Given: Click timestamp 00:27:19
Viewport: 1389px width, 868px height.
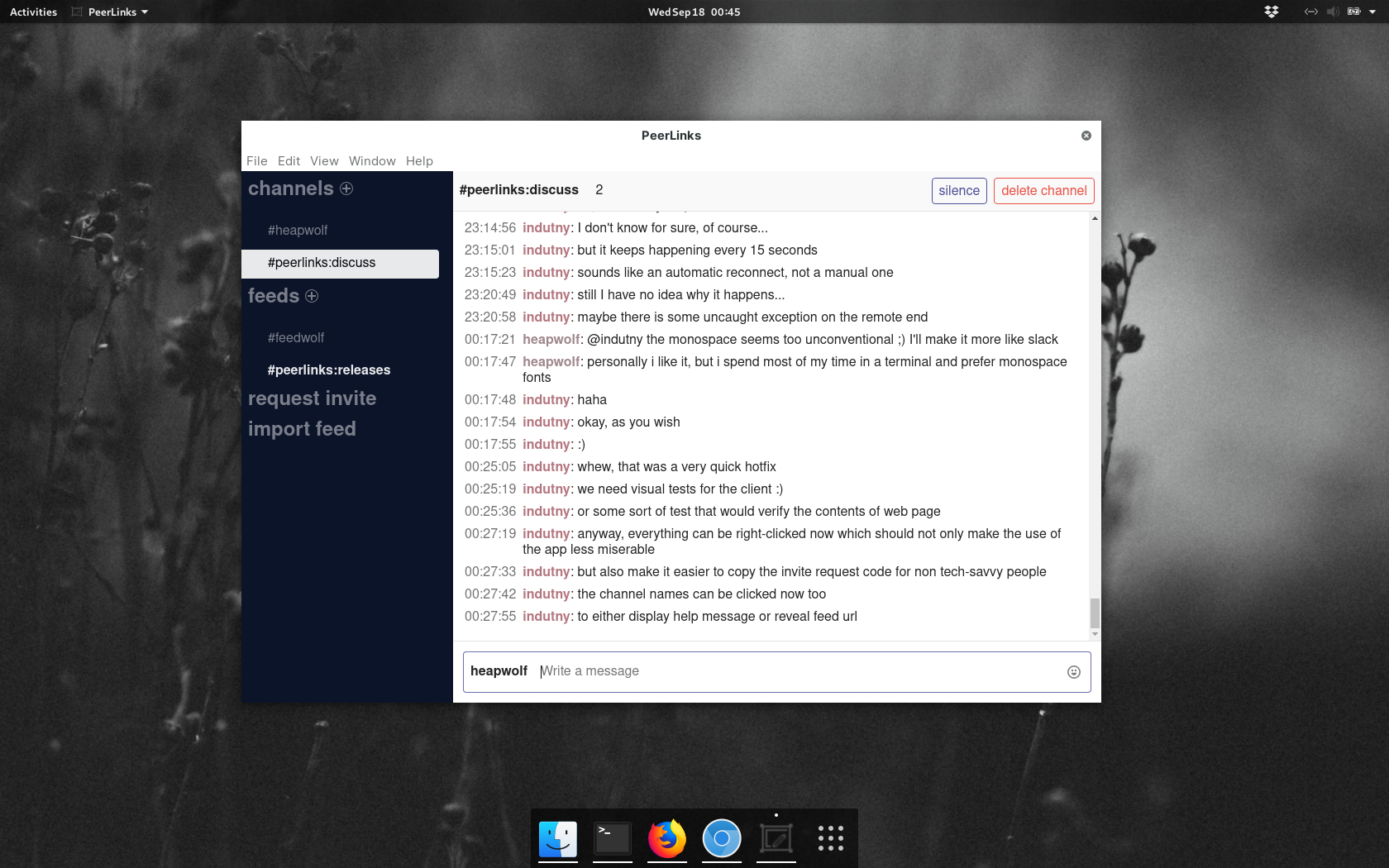Looking at the screenshot, I should (x=490, y=534).
